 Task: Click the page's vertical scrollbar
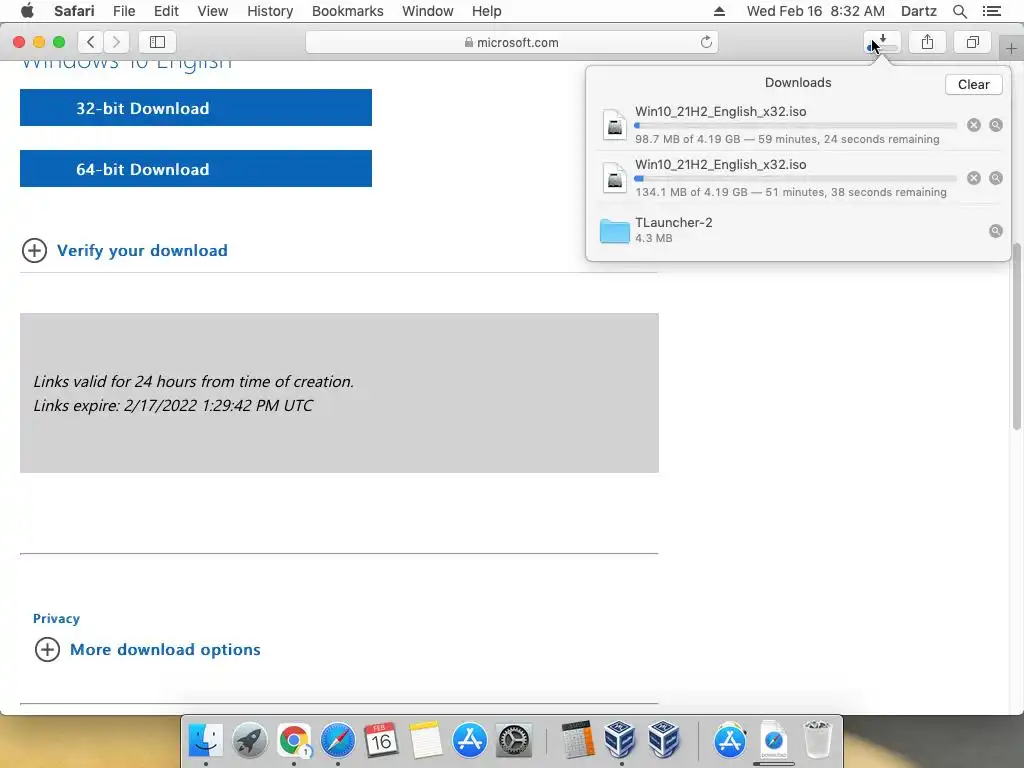coord(1017,336)
